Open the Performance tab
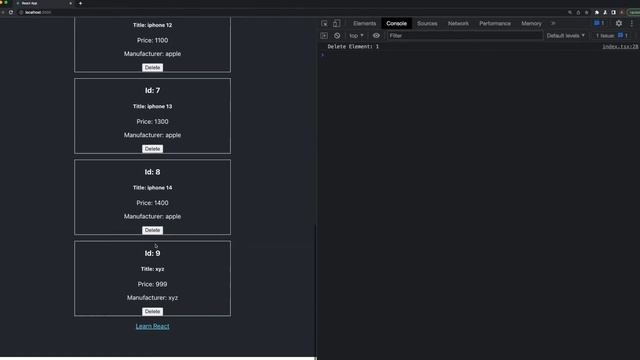 coord(495,24)
